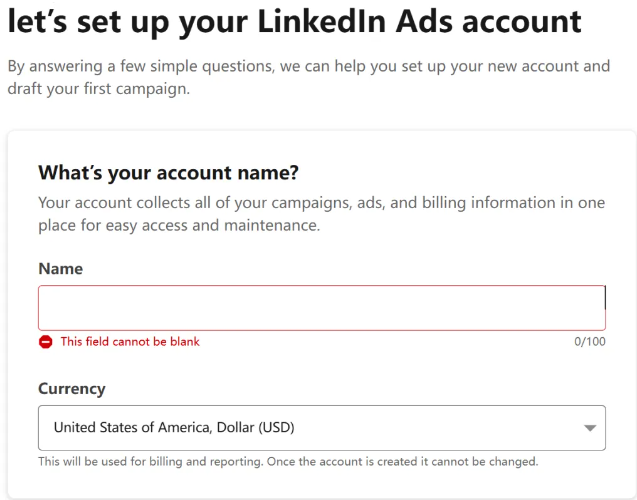Open the Currency dropdown menu
The image size is (637, 500).
pos(322,428)
